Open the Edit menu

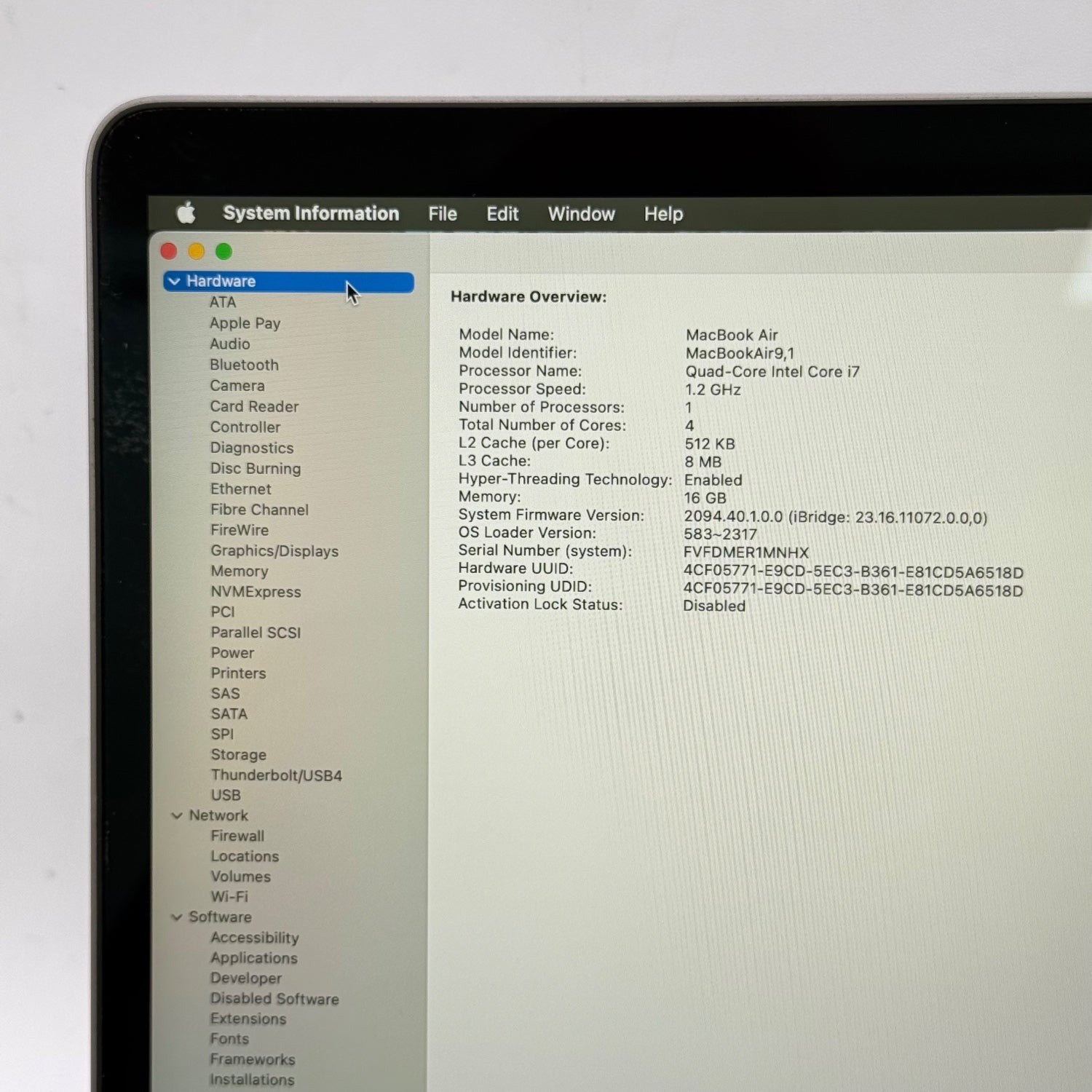click(502, 214)
